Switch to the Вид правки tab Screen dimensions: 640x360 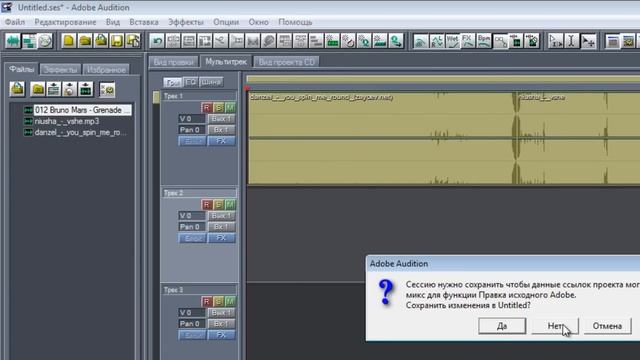pos(173,62)
